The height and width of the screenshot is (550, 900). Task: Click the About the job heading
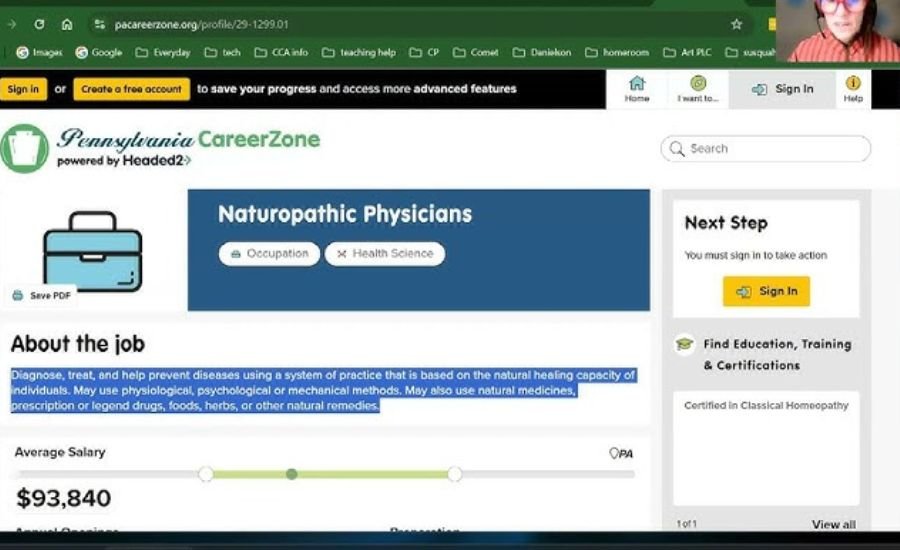point(78,343)
